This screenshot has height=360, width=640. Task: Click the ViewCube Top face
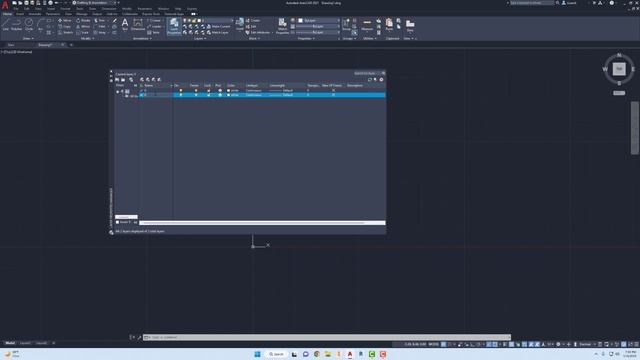coord(619,69)
